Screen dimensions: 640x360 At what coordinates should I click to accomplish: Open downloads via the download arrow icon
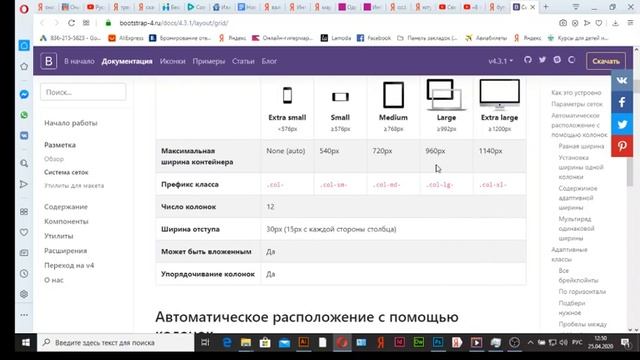616,23
